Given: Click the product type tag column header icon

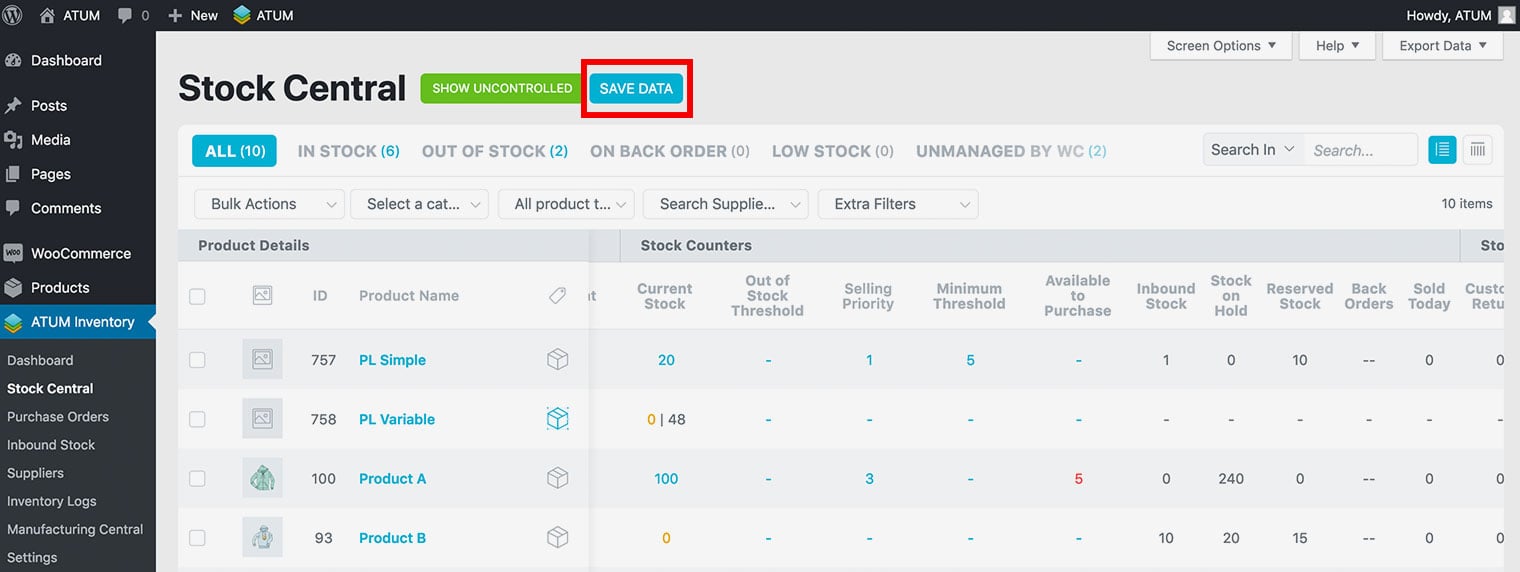Looking at the screenshot, I should [x=558, y=296].
